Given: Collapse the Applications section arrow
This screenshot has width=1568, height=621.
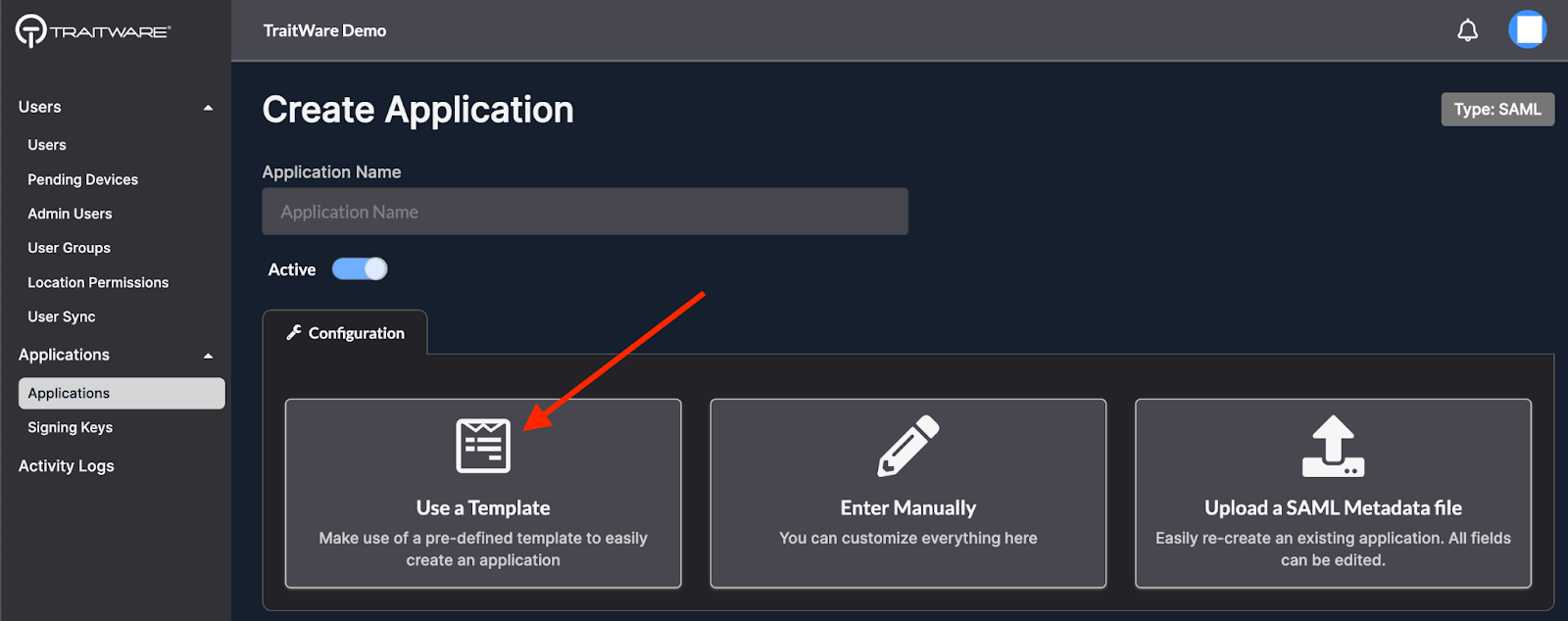Looking at the screenshot, I should click(x=208, y=356).
